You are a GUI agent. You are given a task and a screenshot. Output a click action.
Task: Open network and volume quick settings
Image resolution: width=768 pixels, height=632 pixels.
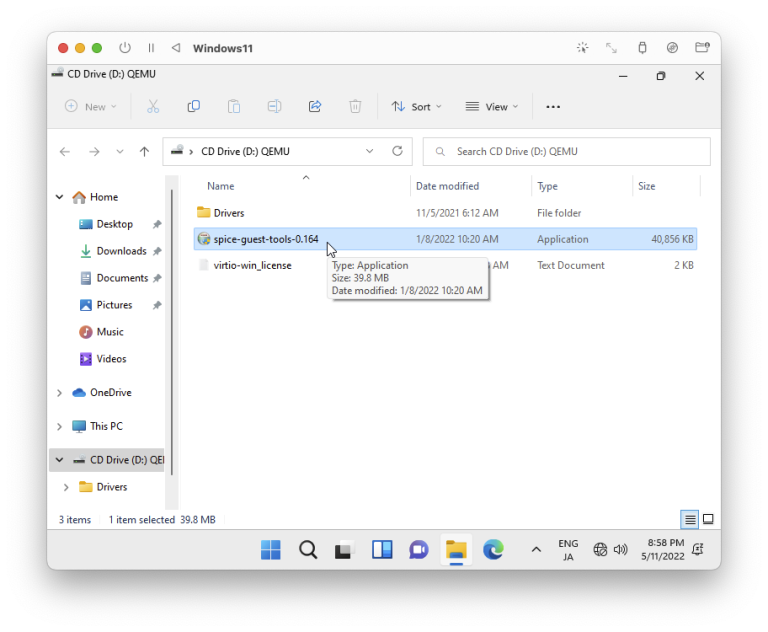tap(610, 550)
